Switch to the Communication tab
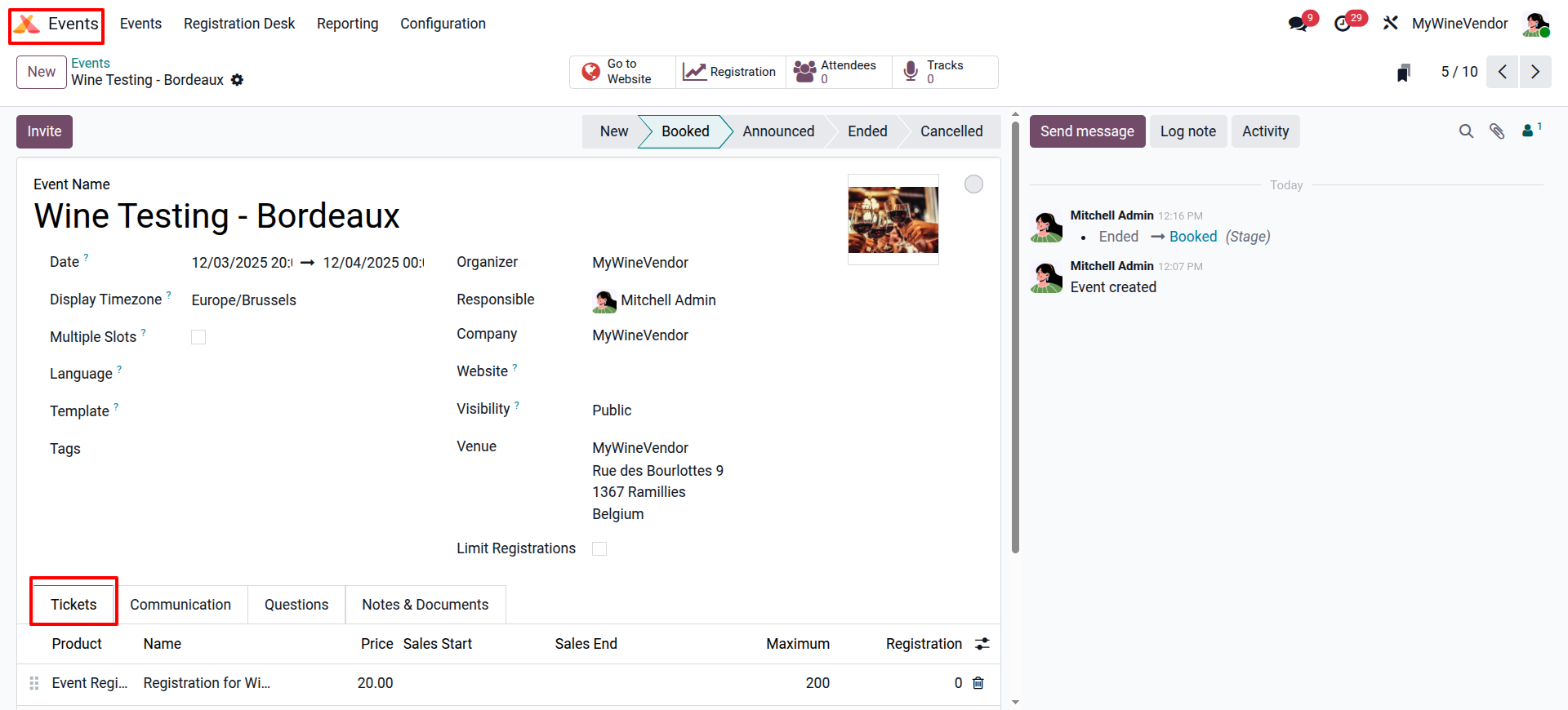Image resolution: width=1568 pixels, height=710 pixels. (x=180, y=605)
